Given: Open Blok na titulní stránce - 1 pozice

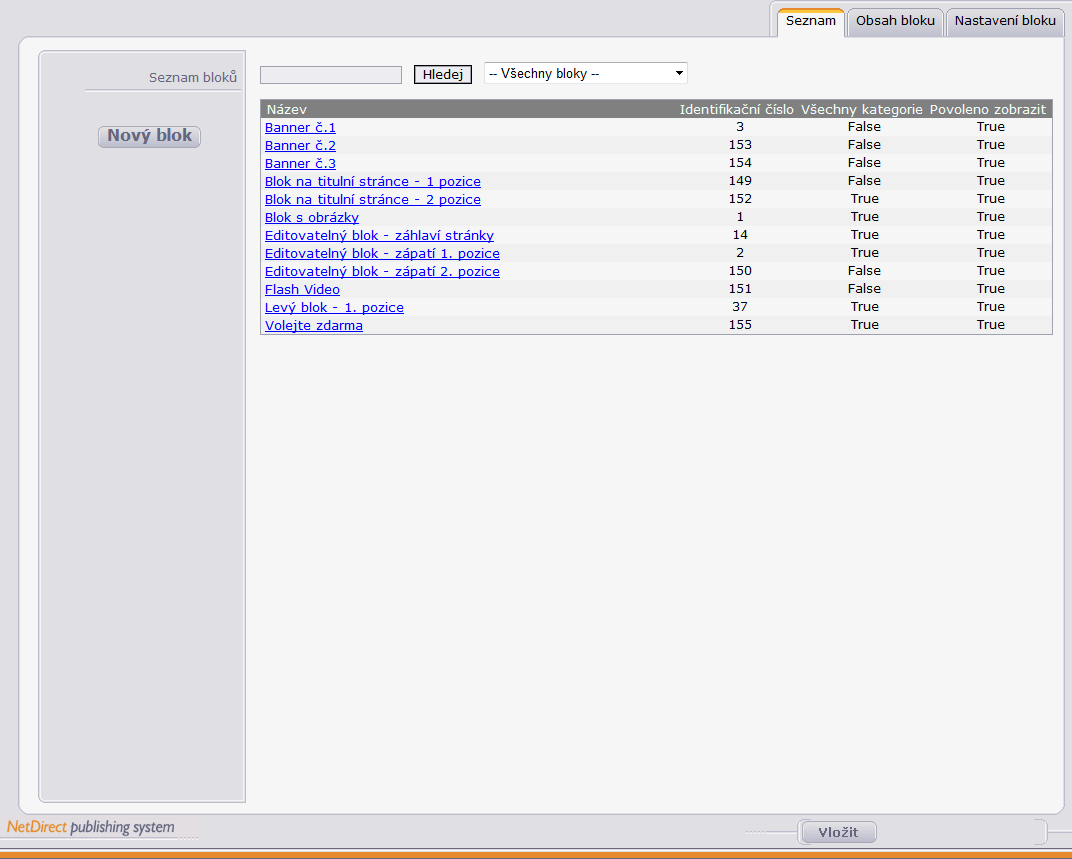Looking at the screenshot, I should (373, 181).
